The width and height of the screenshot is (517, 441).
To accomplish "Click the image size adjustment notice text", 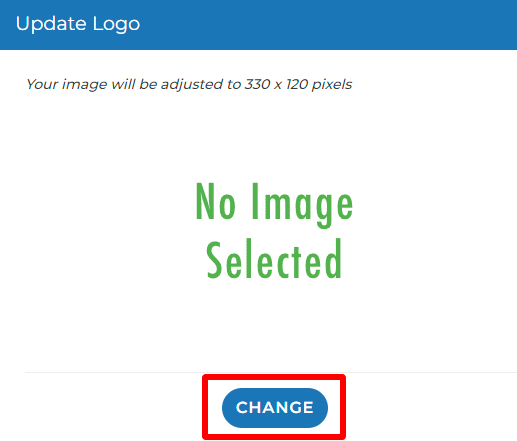I will pyautogui.click(x=189, y=84).
